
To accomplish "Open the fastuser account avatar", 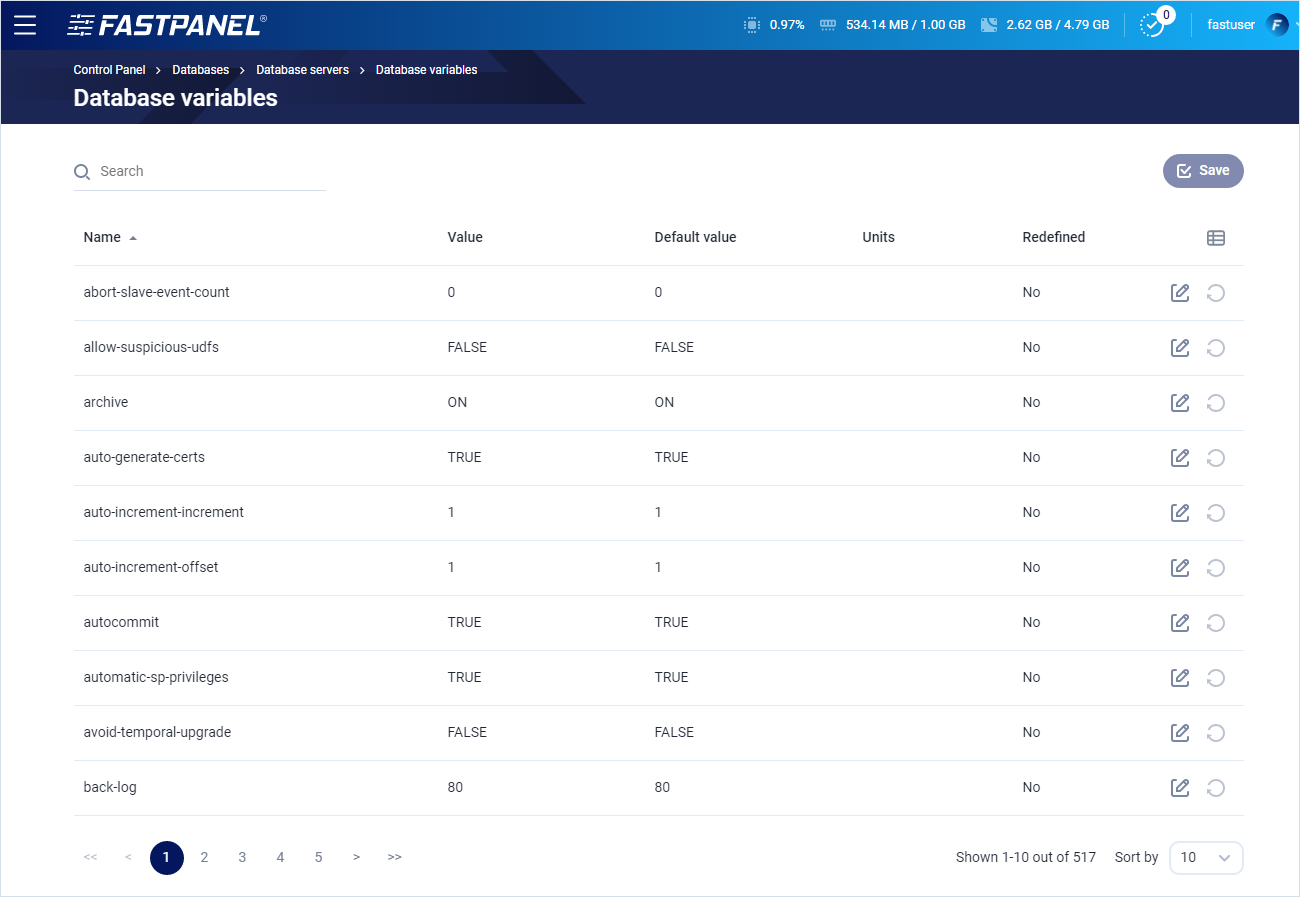I will pyautogui.click(x=1277, y=25).
